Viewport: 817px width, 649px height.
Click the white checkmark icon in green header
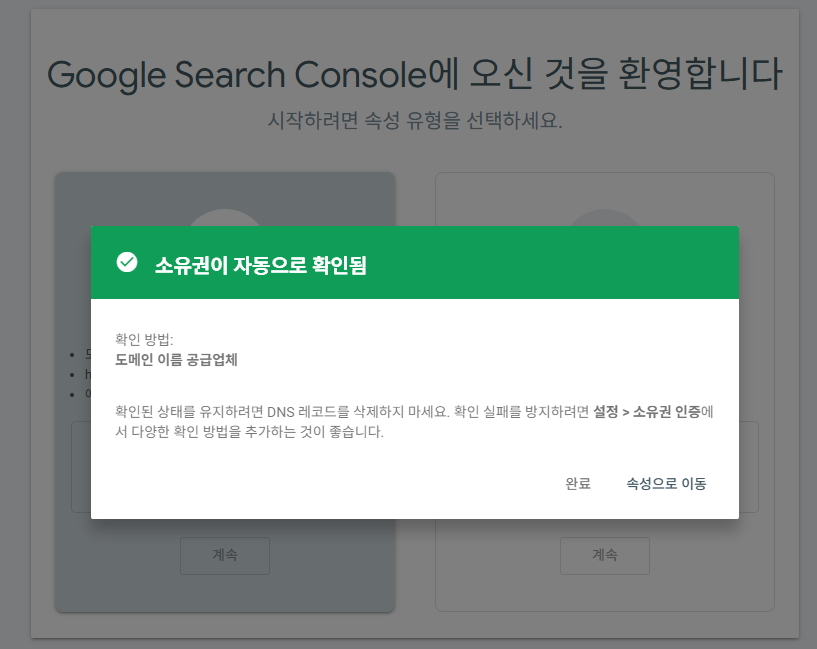pyautogui.click(x=127, y=262)
